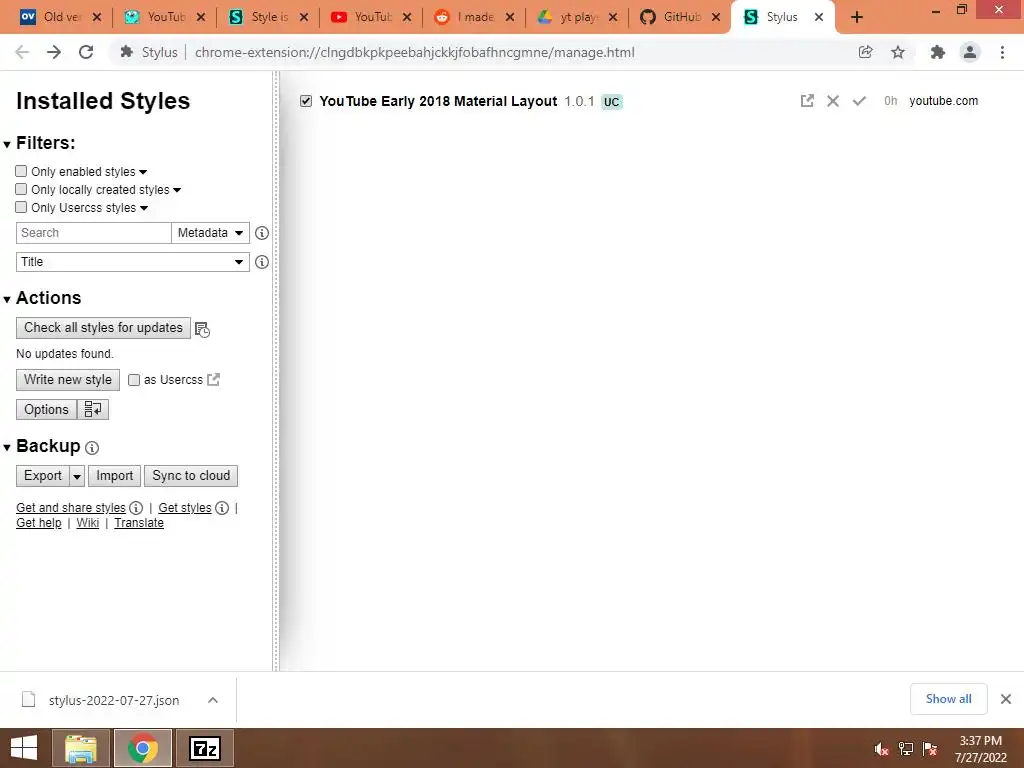Check for update on the YouTube style row
The height and width of the screenshot is (768, 1024).
[x=859, y=101]
